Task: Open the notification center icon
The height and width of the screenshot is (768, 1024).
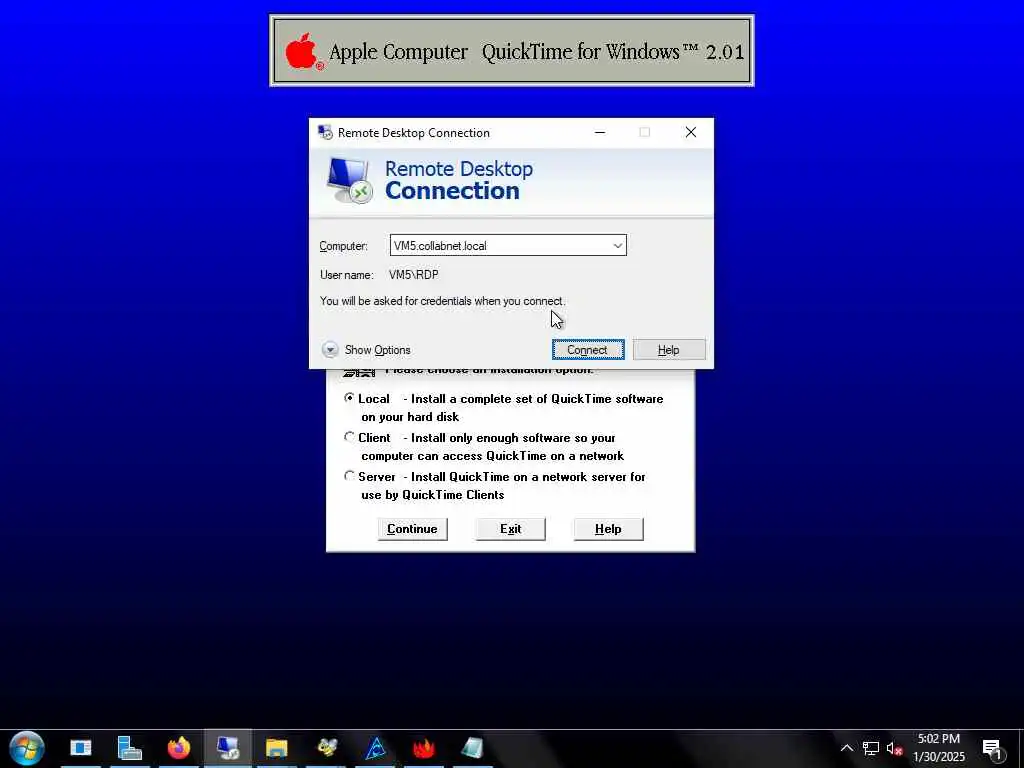Action: 992,749
